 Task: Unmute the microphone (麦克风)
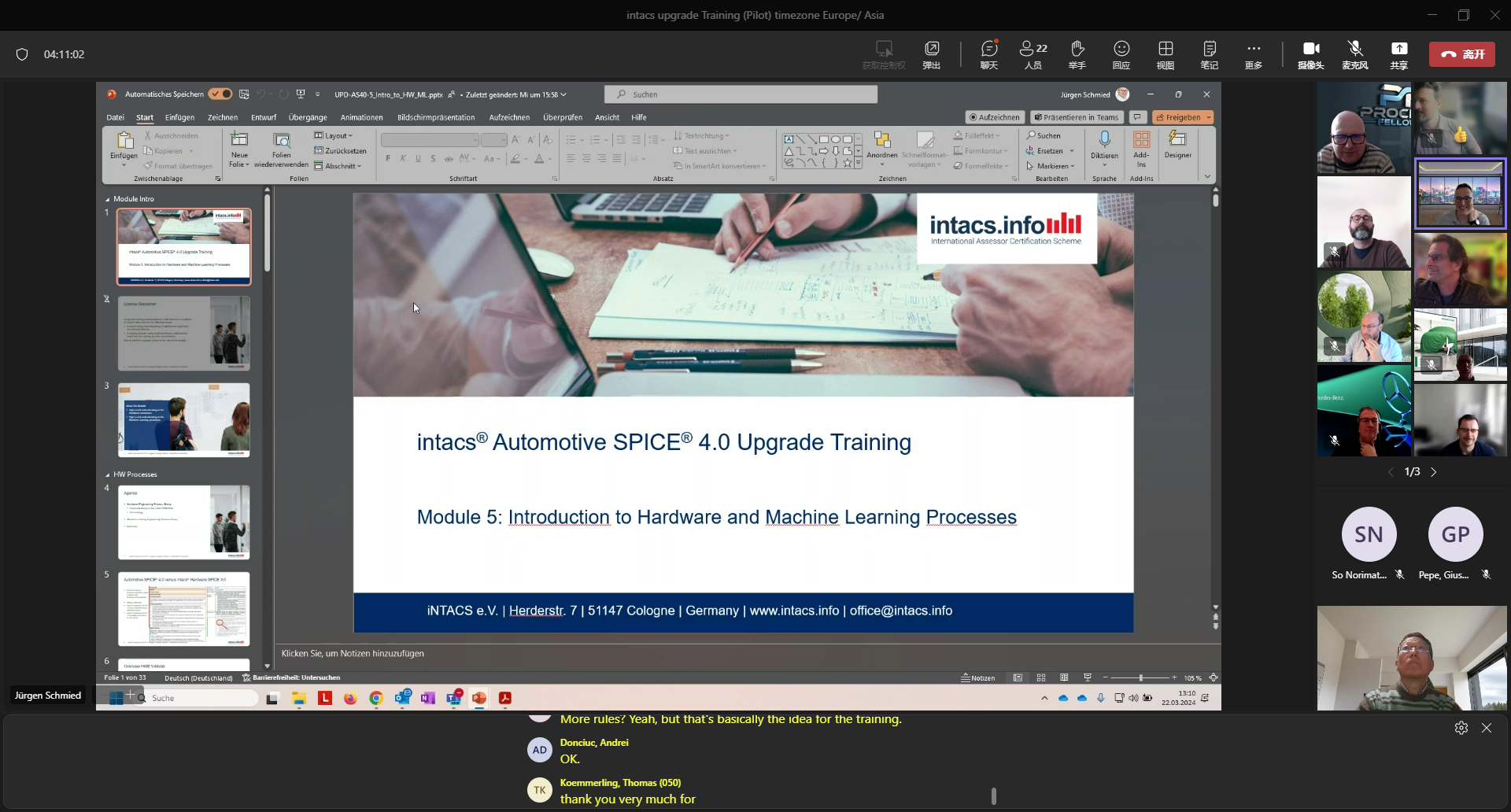tap(1354, 54)
